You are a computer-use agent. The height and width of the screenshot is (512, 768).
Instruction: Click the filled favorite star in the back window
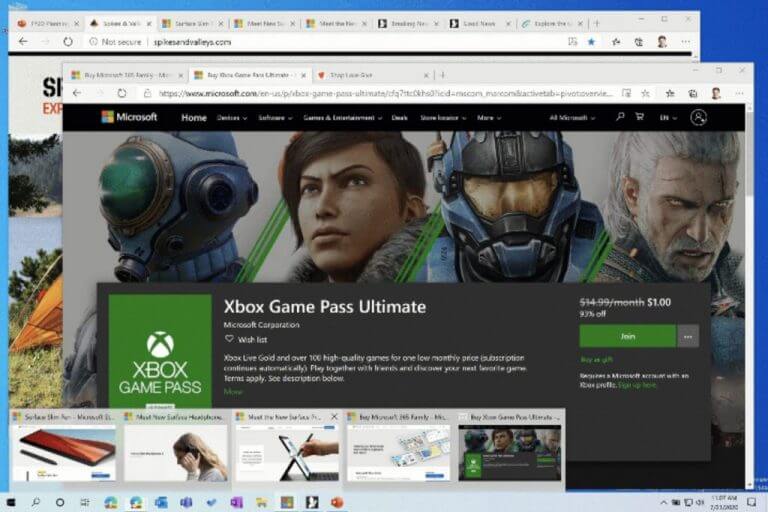[x=591, y=42]
